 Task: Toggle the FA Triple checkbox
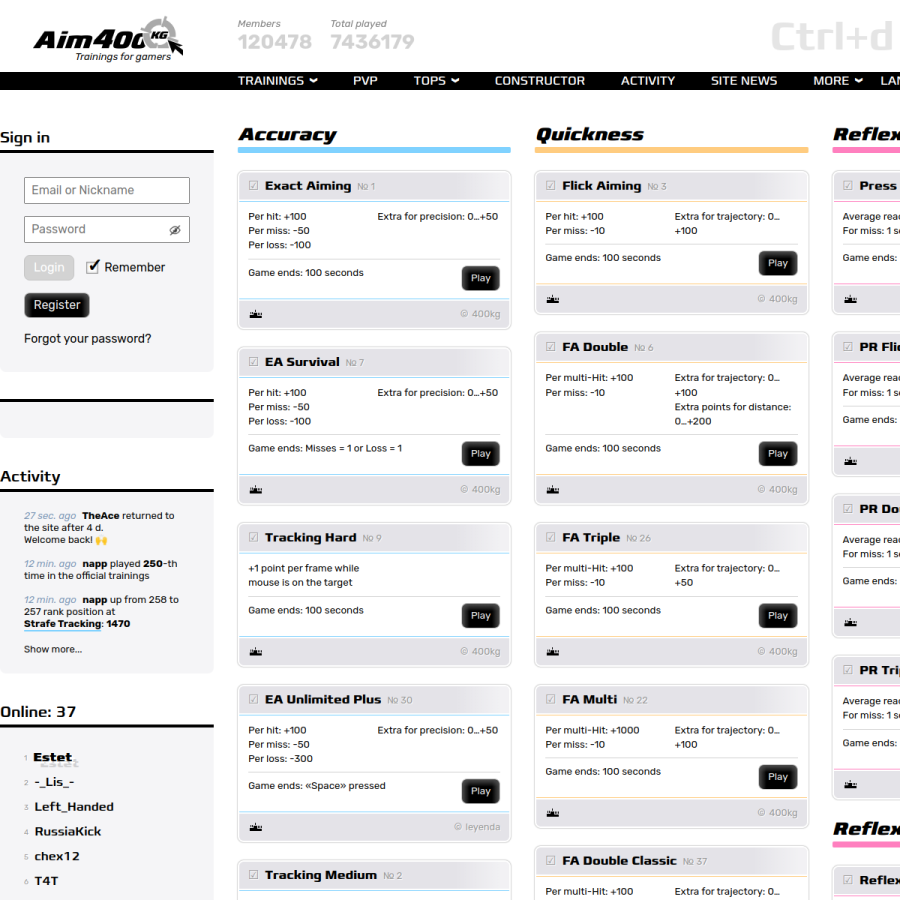point(550,537)
